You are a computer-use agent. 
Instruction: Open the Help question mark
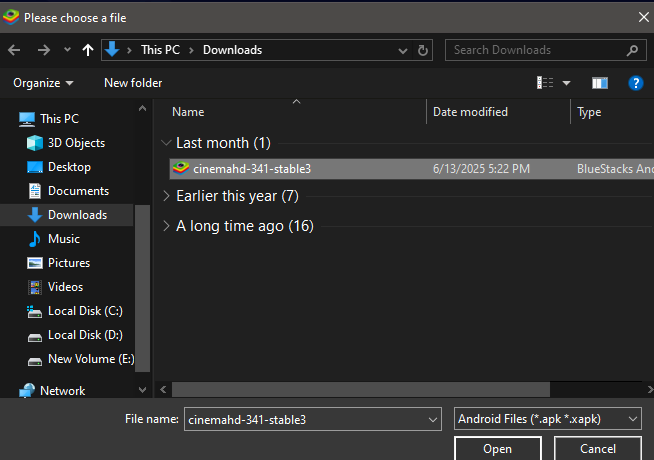point(636,83)
